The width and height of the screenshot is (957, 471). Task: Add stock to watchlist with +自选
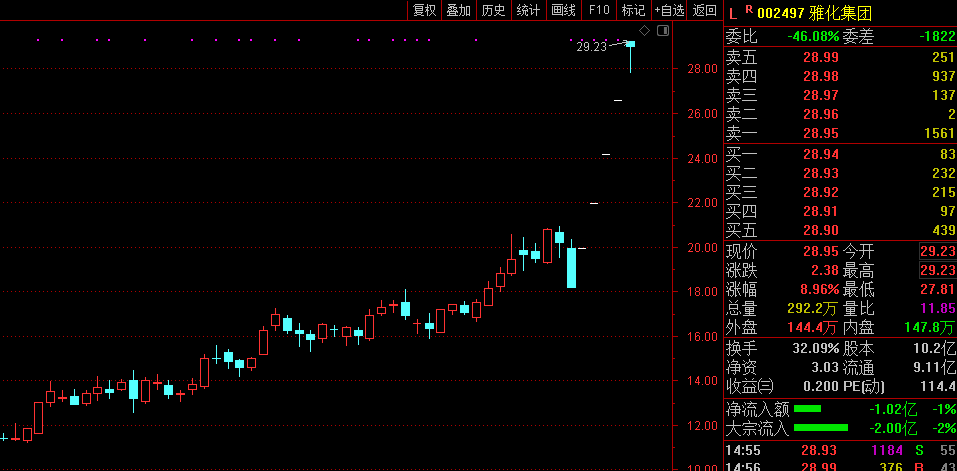[669, 10]
